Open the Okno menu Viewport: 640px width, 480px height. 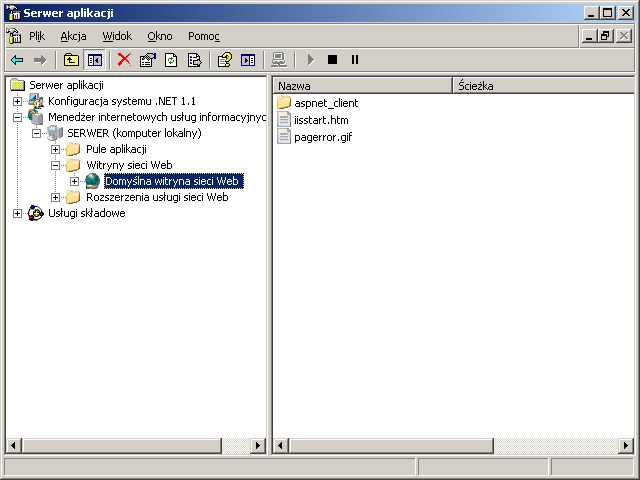pos(160,36)
